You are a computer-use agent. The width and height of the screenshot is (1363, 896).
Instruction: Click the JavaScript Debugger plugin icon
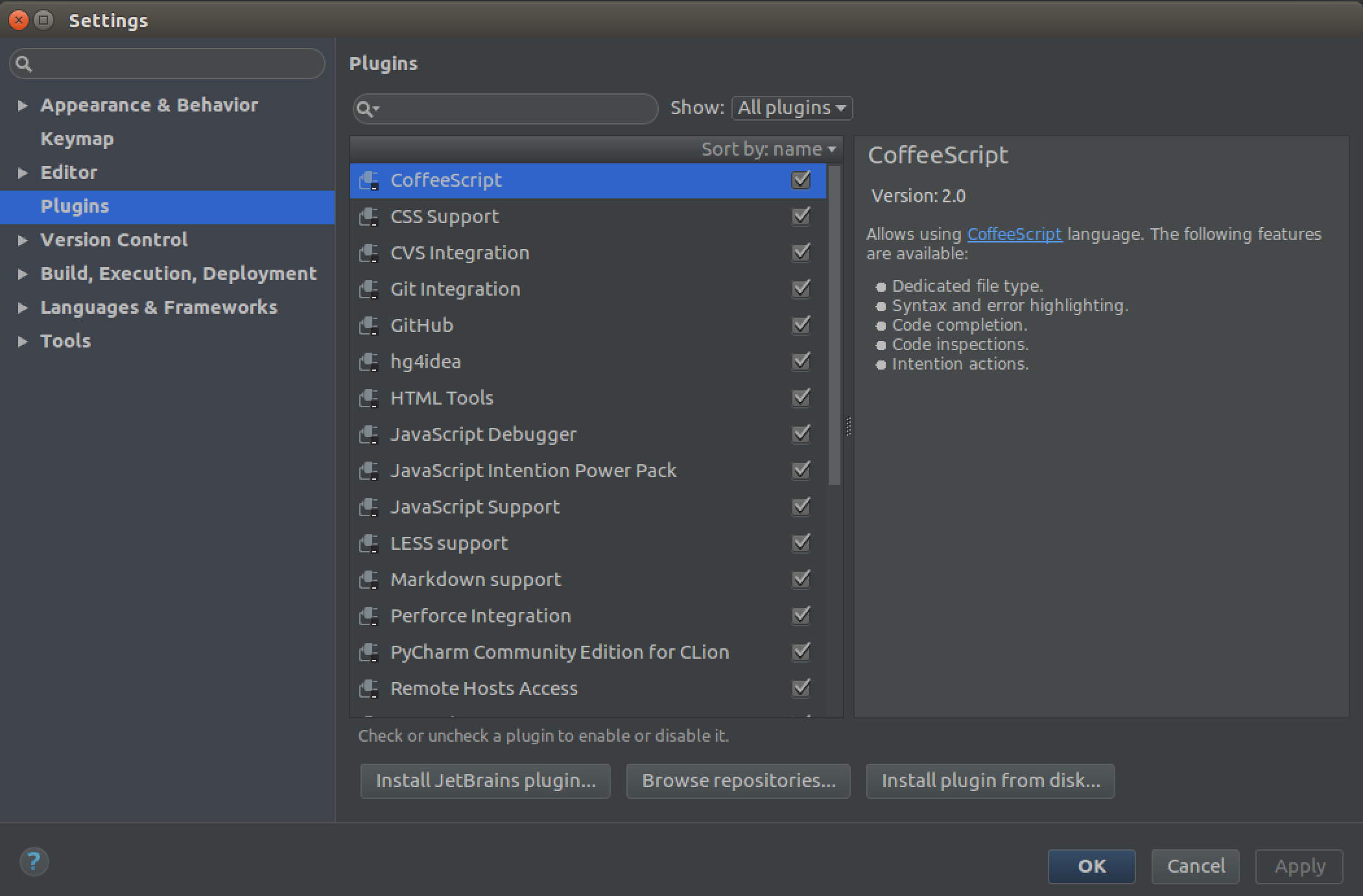point(369,435)
